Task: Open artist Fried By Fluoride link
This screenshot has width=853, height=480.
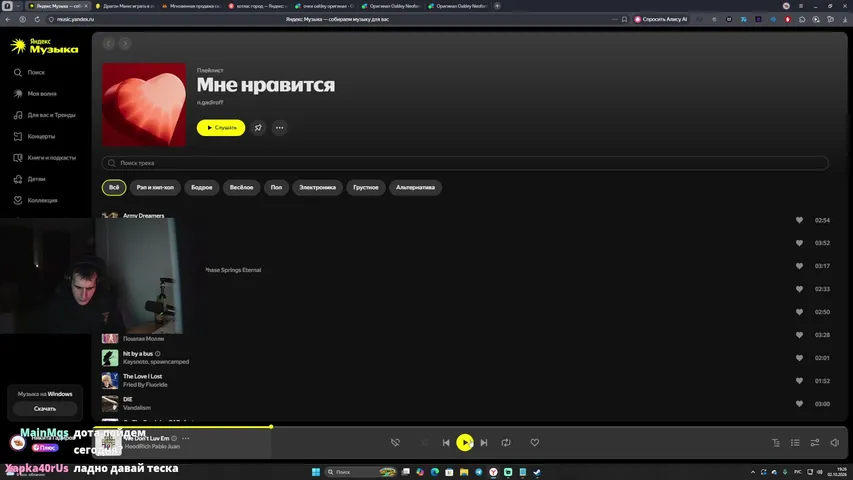Action: [x=145, y=384]
